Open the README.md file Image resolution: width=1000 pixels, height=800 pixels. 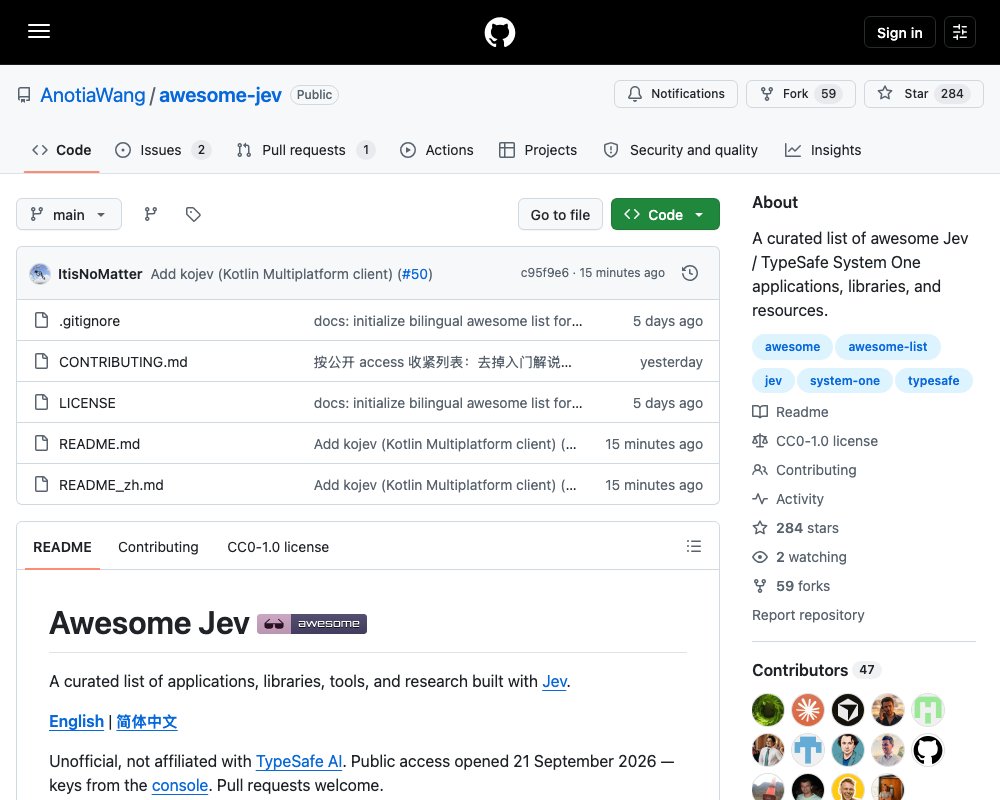[99, 444]
